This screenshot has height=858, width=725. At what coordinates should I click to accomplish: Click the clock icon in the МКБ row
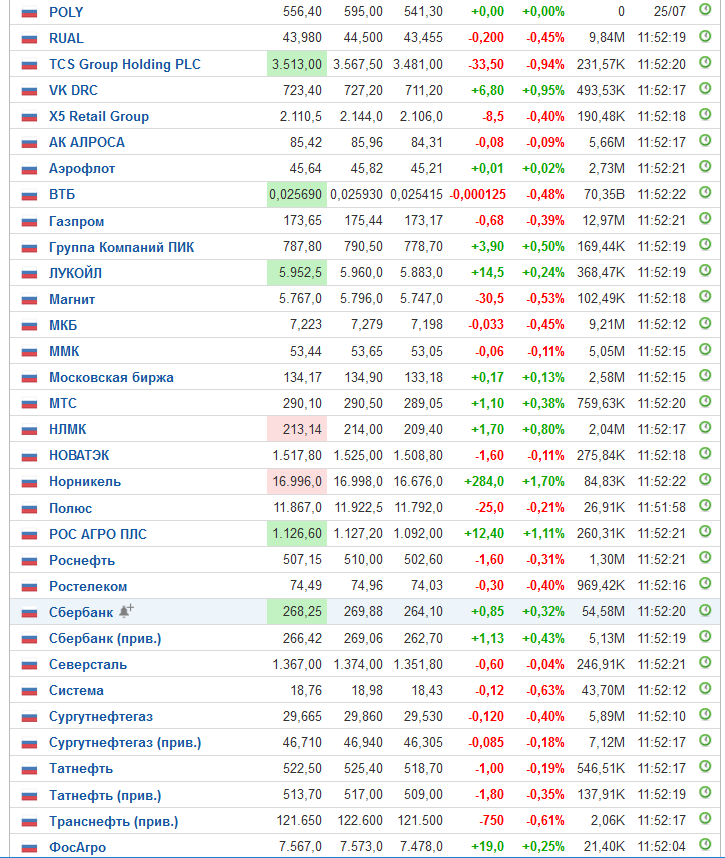[705, 323]
